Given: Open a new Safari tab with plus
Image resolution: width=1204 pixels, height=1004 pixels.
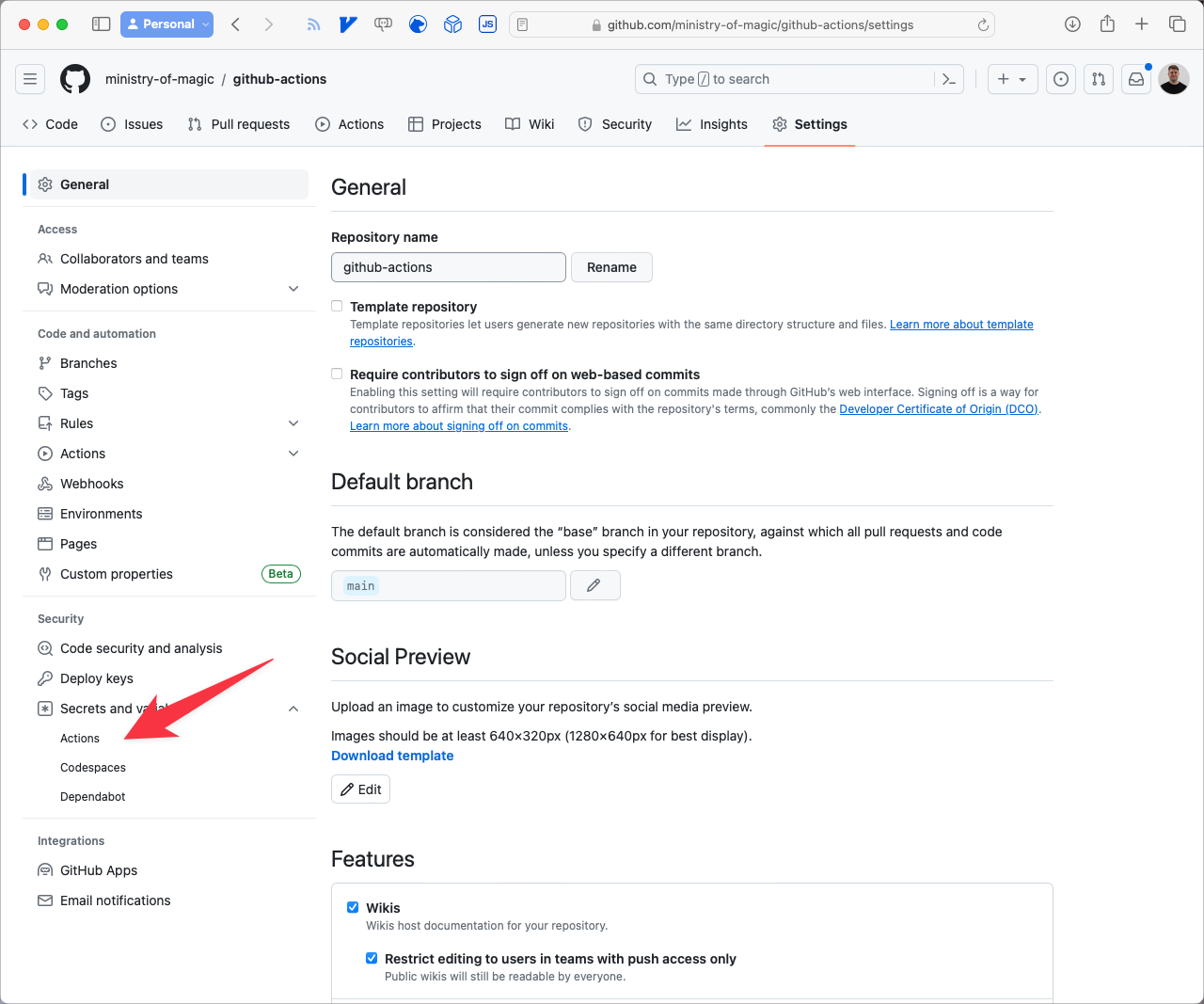Looking at the screenshot, I should (x=1142, y=24).
